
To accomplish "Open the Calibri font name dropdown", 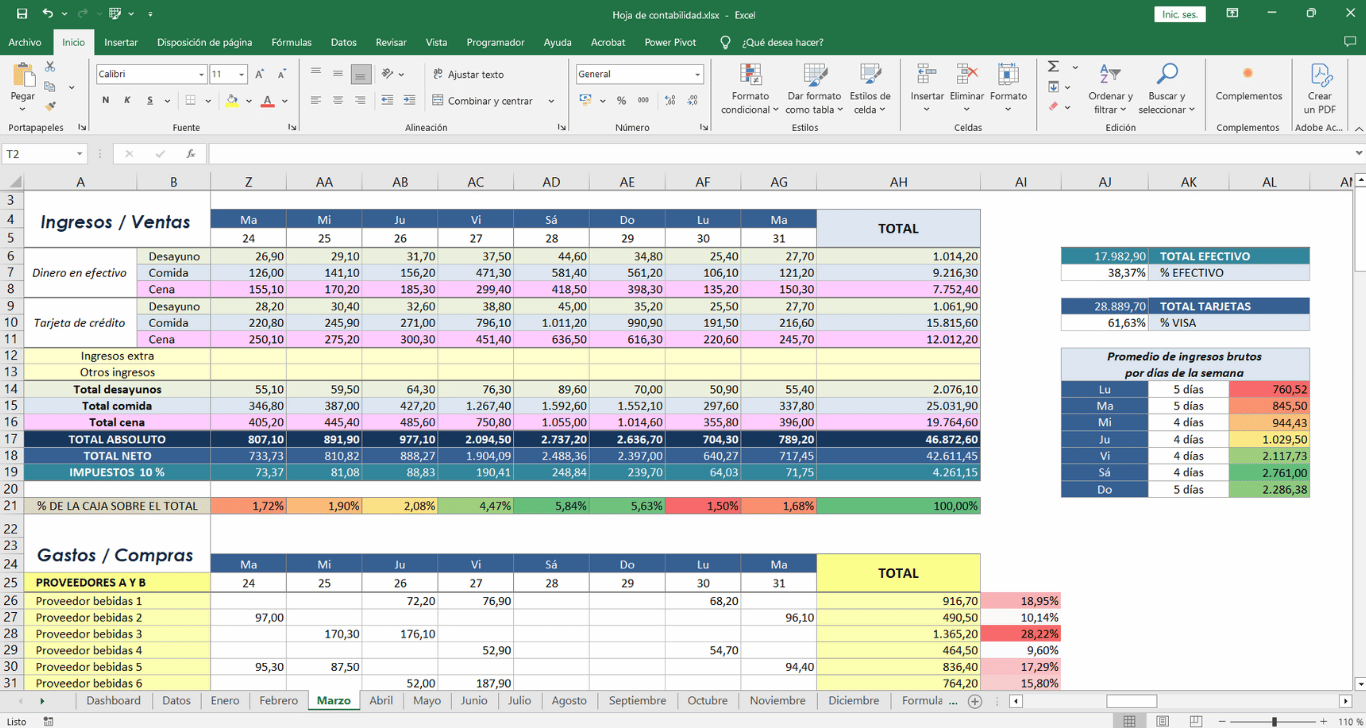I will pos(201,75).
